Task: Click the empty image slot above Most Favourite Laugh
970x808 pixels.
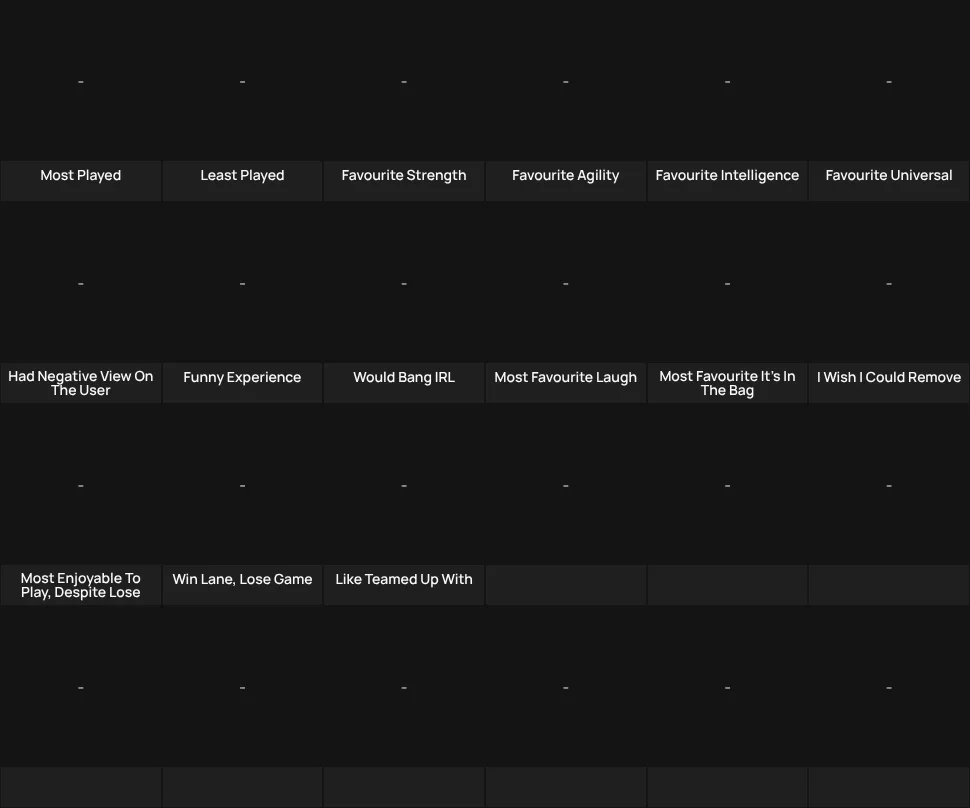Action: [x=565, y=283]
